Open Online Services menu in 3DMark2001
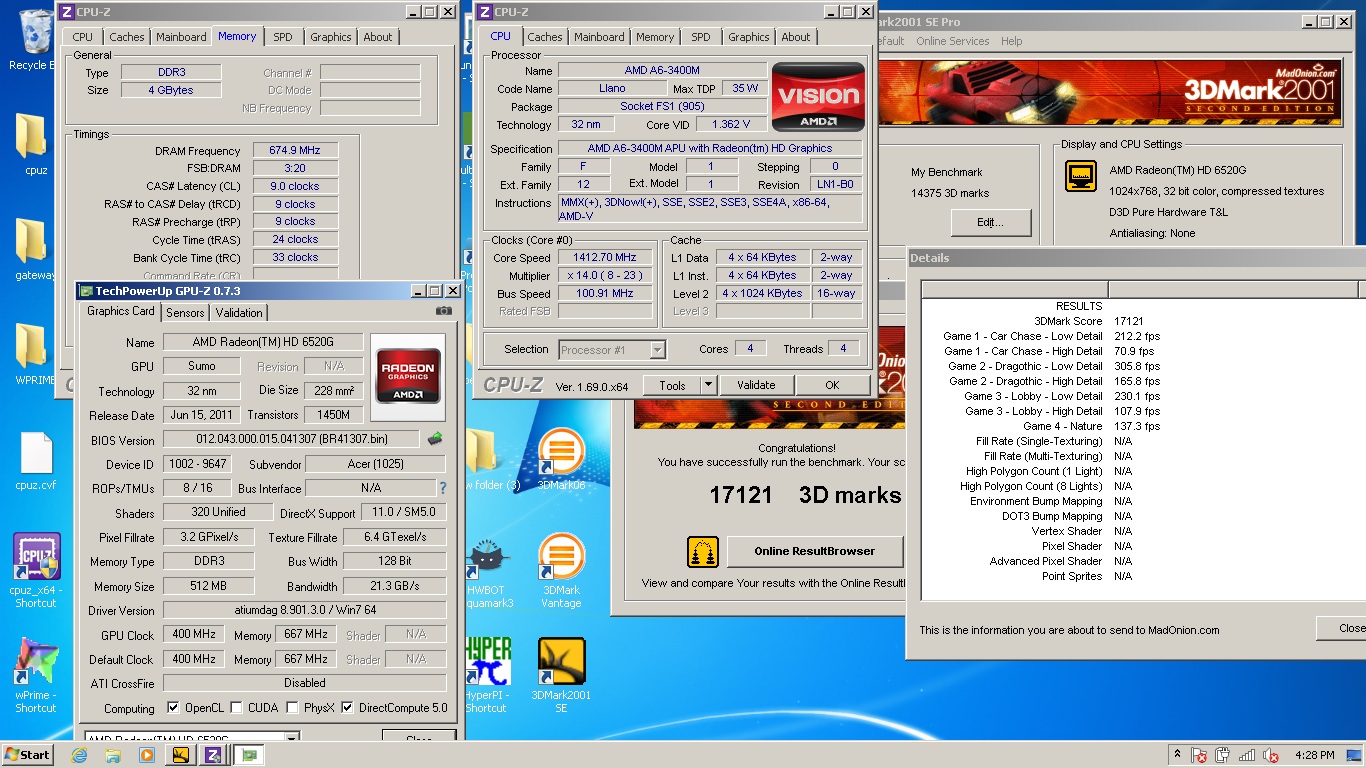Screen dimensions: 1366x768 952,41
